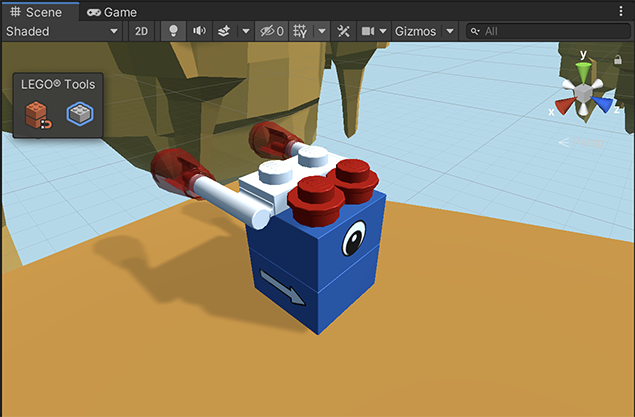This screenshot has height=417, width=635.
Task: Open the effects dropdown arrow
Action: pyautogui.click(x=246, y=31)
